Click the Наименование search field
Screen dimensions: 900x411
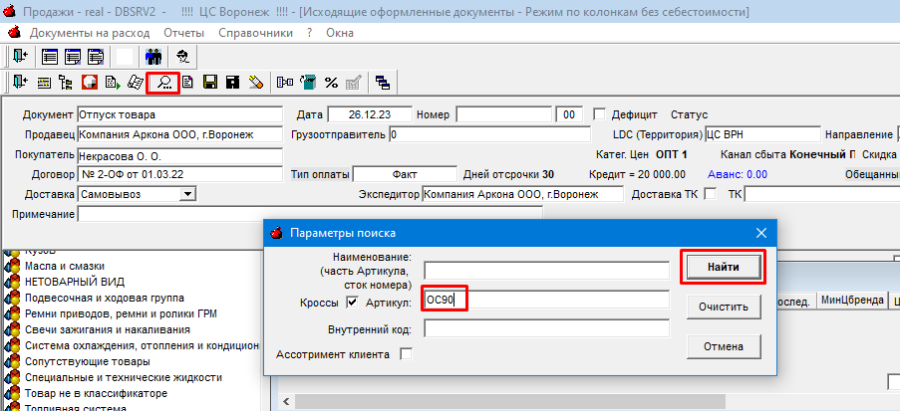[547, 271]
